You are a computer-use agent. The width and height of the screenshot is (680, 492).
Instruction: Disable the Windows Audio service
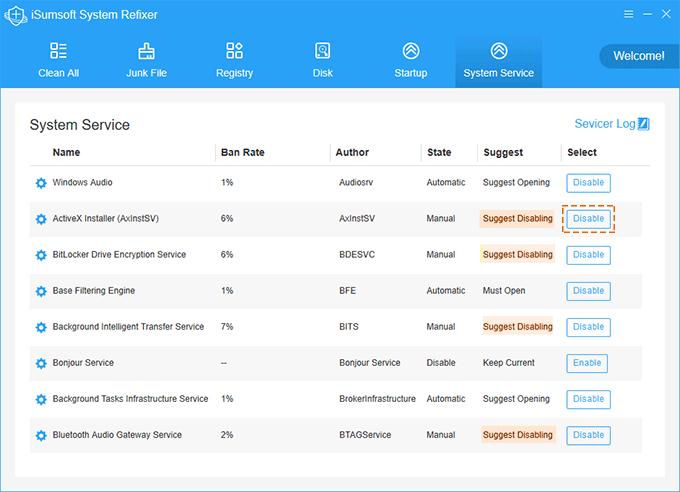588,183
